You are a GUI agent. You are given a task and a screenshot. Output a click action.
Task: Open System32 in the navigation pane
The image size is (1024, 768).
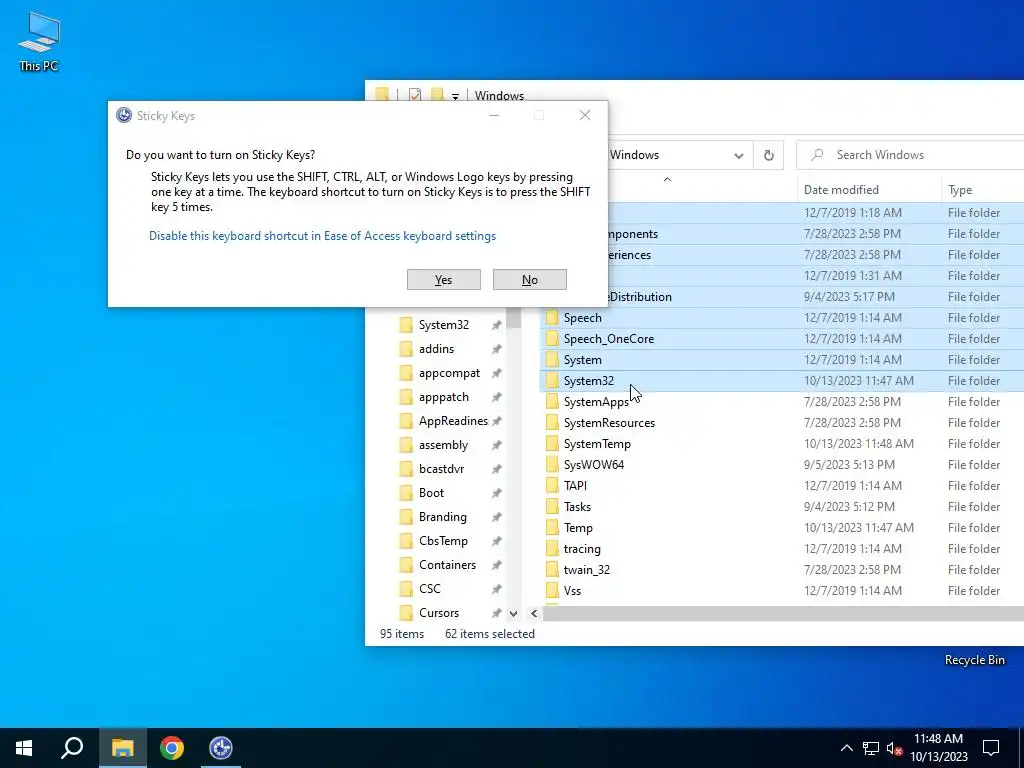point(443,325)
